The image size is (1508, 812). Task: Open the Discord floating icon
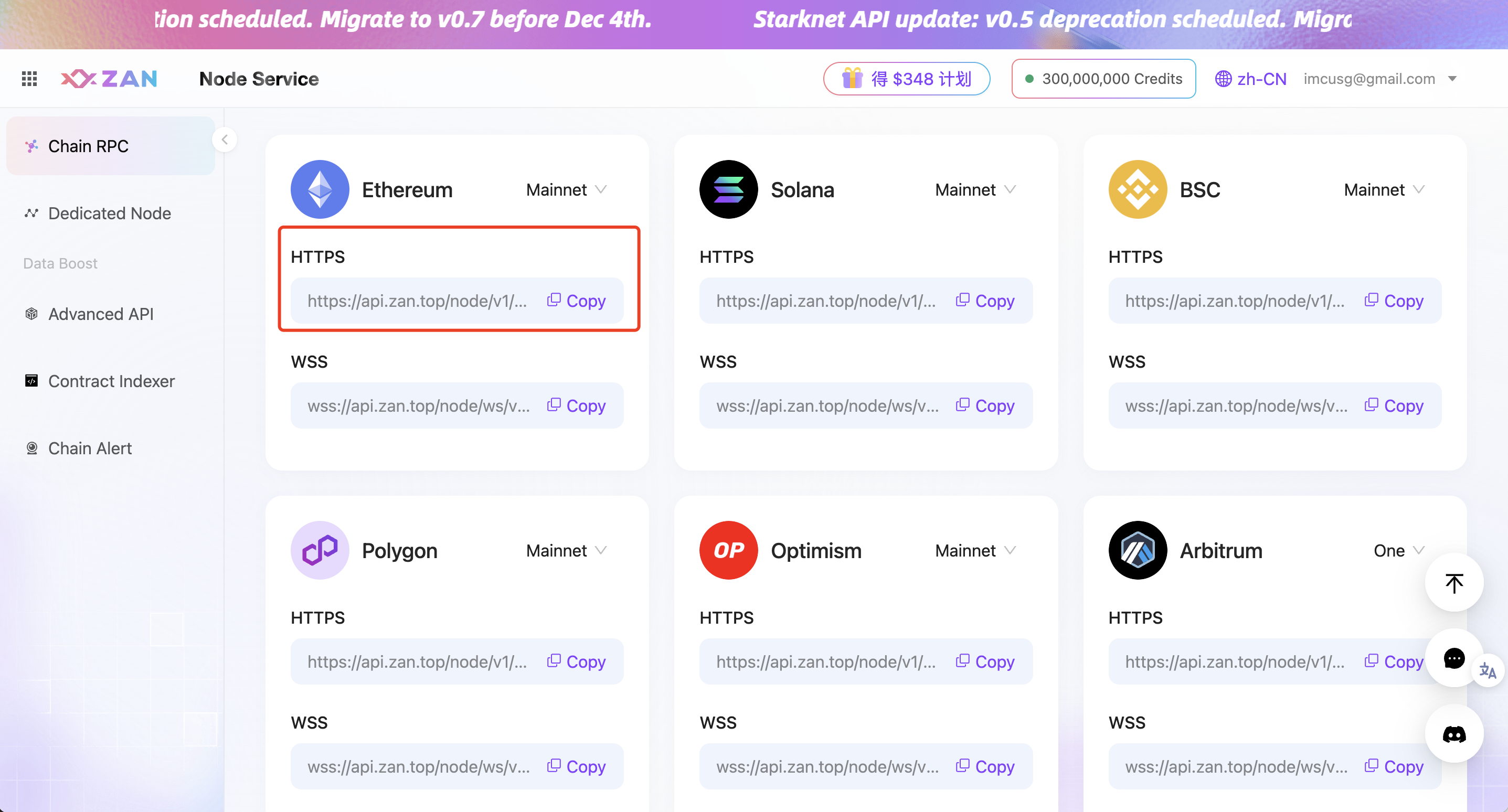(x=1454, y=734)
